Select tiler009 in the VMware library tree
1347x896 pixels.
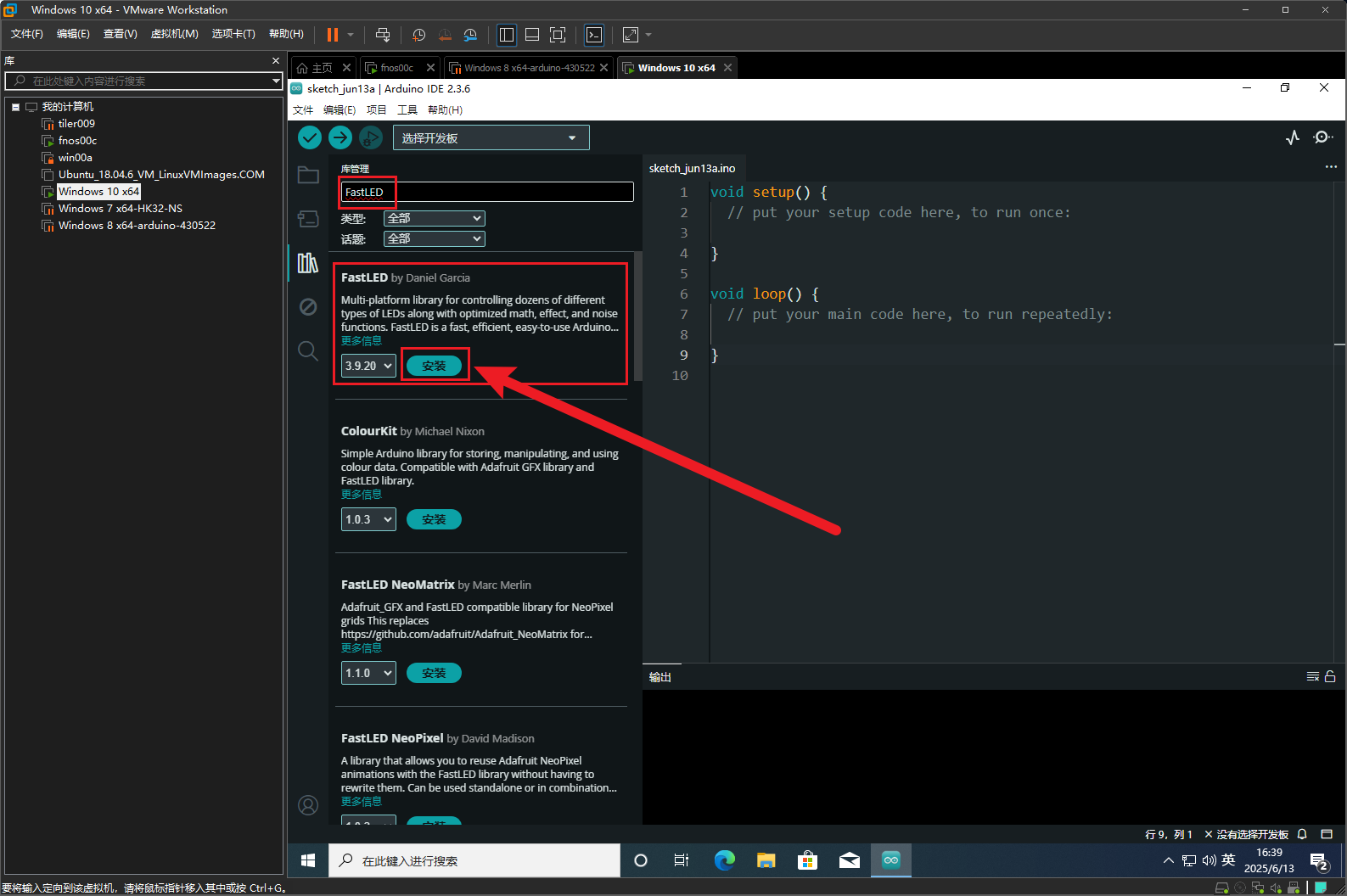(x=76, y=123)
